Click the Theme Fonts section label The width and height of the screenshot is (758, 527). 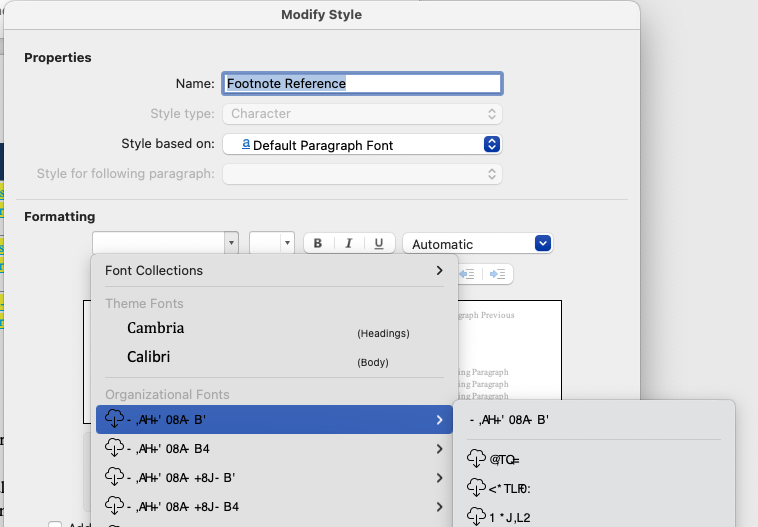click(145, 304)
